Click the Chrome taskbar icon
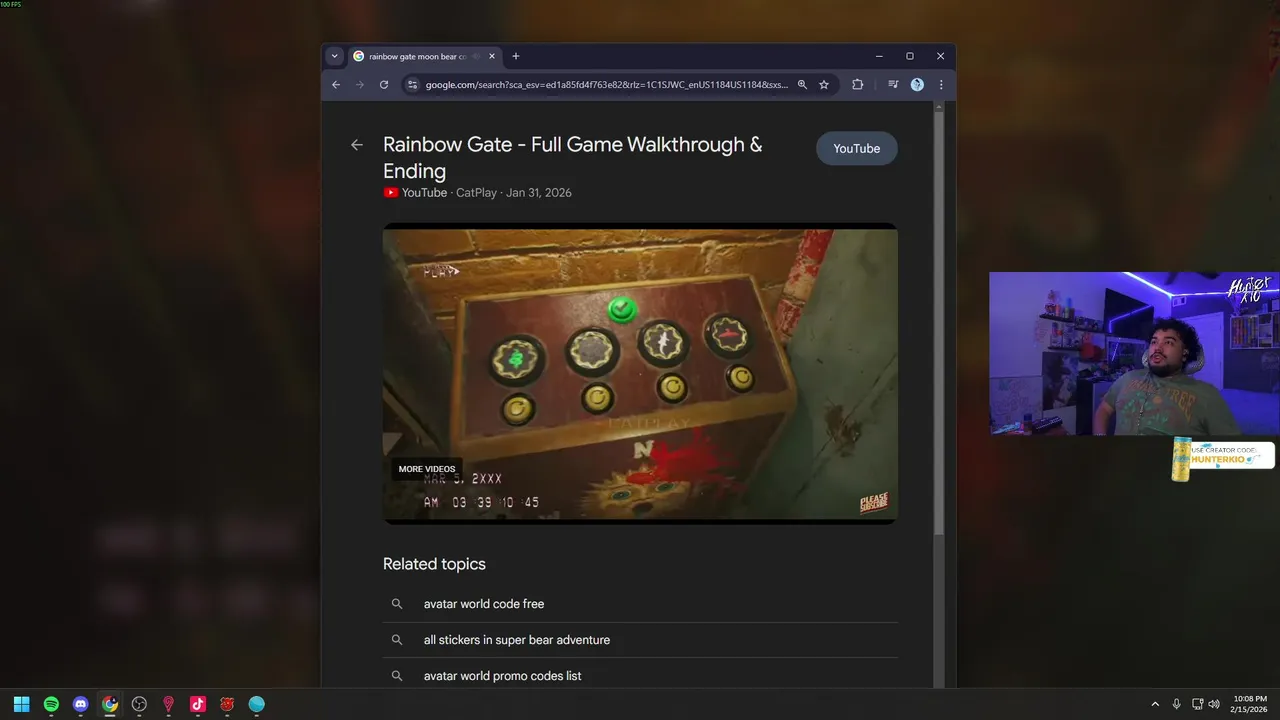1280x720 pixels. pos(110,704)
